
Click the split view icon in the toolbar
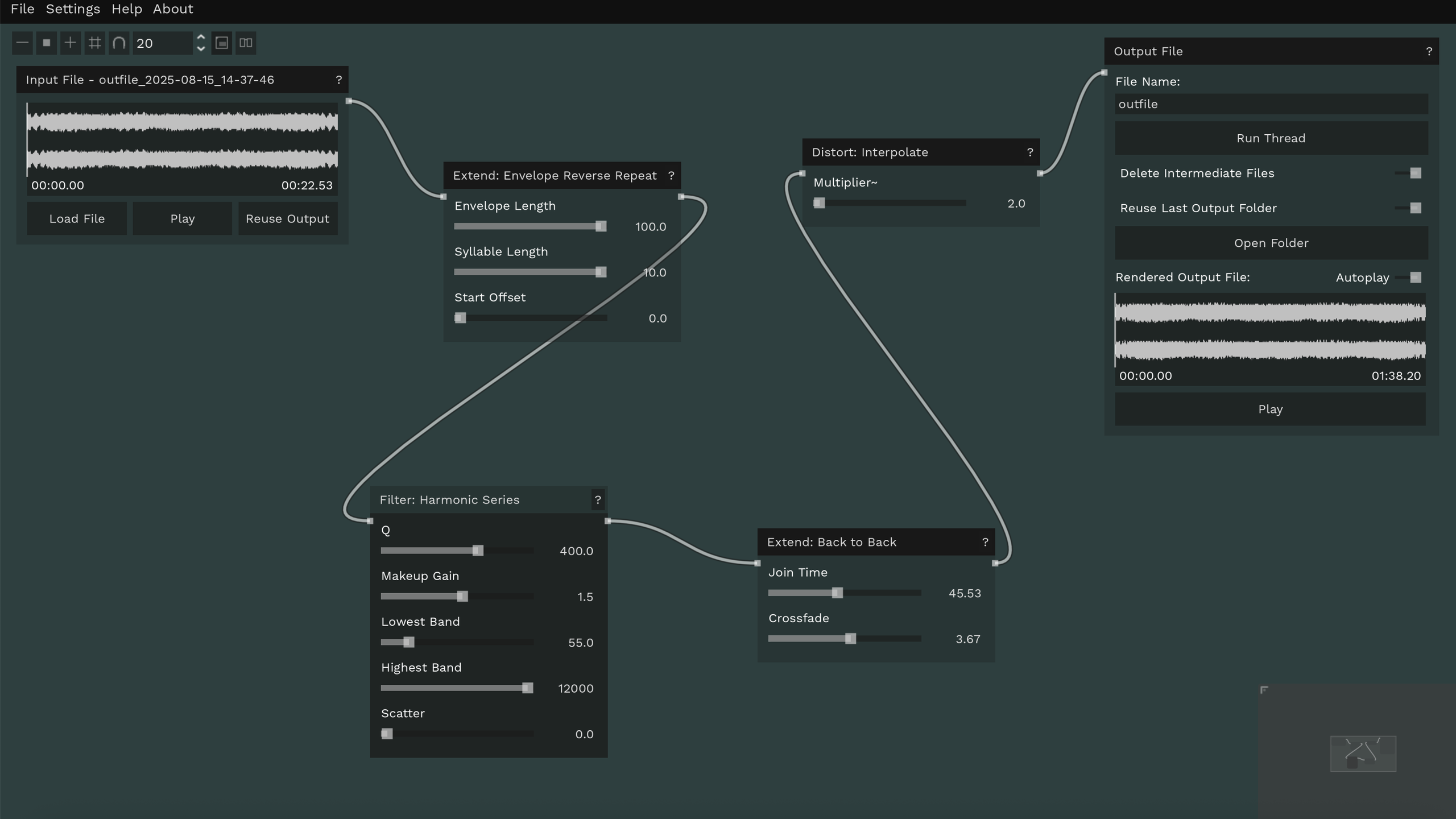click(x=246, y=43)
